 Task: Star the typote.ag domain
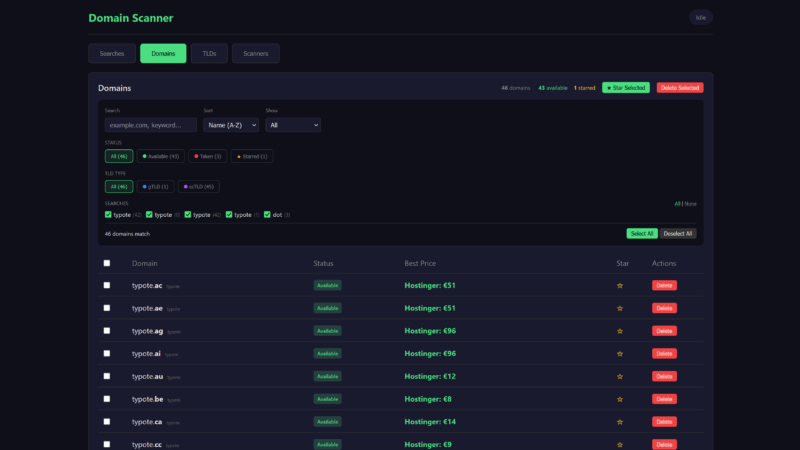click(x=620, y=331)
